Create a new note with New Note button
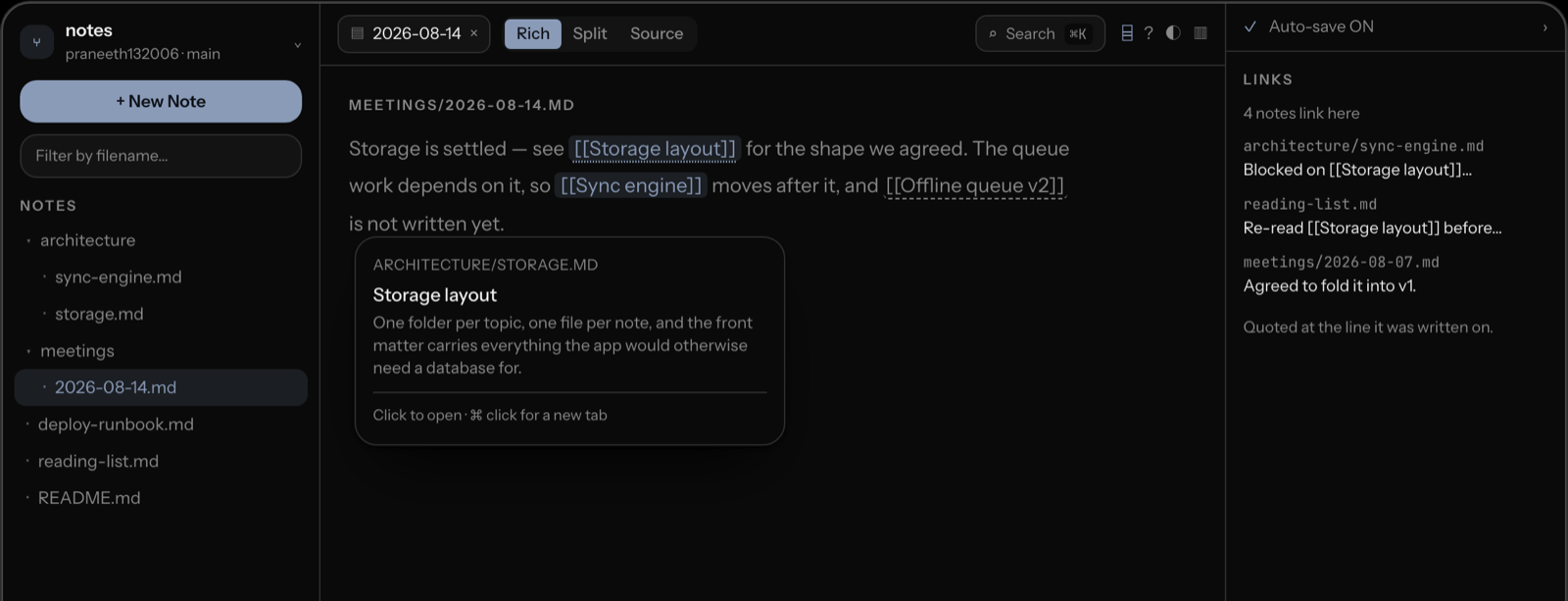Screen dimensions: 1568x601 161,101
